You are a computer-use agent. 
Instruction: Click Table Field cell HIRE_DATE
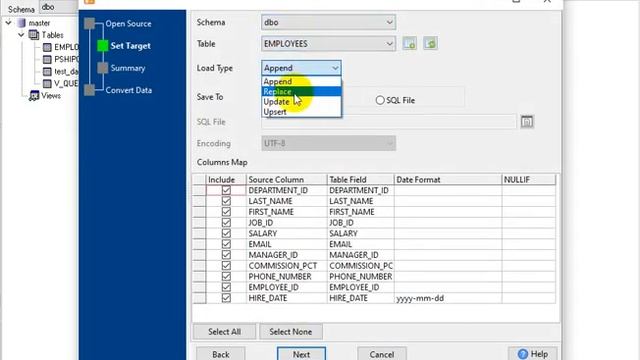click(360, 298)
